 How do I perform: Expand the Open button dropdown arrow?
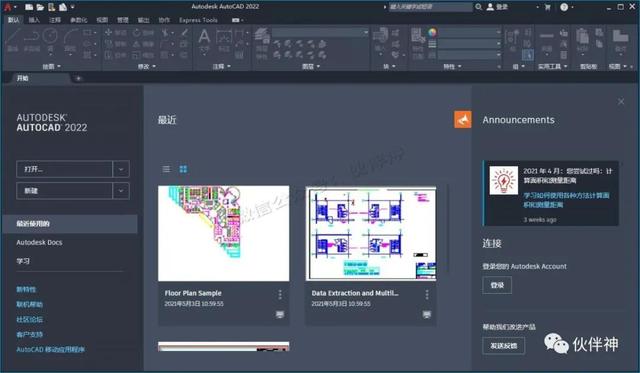(121, 169)
